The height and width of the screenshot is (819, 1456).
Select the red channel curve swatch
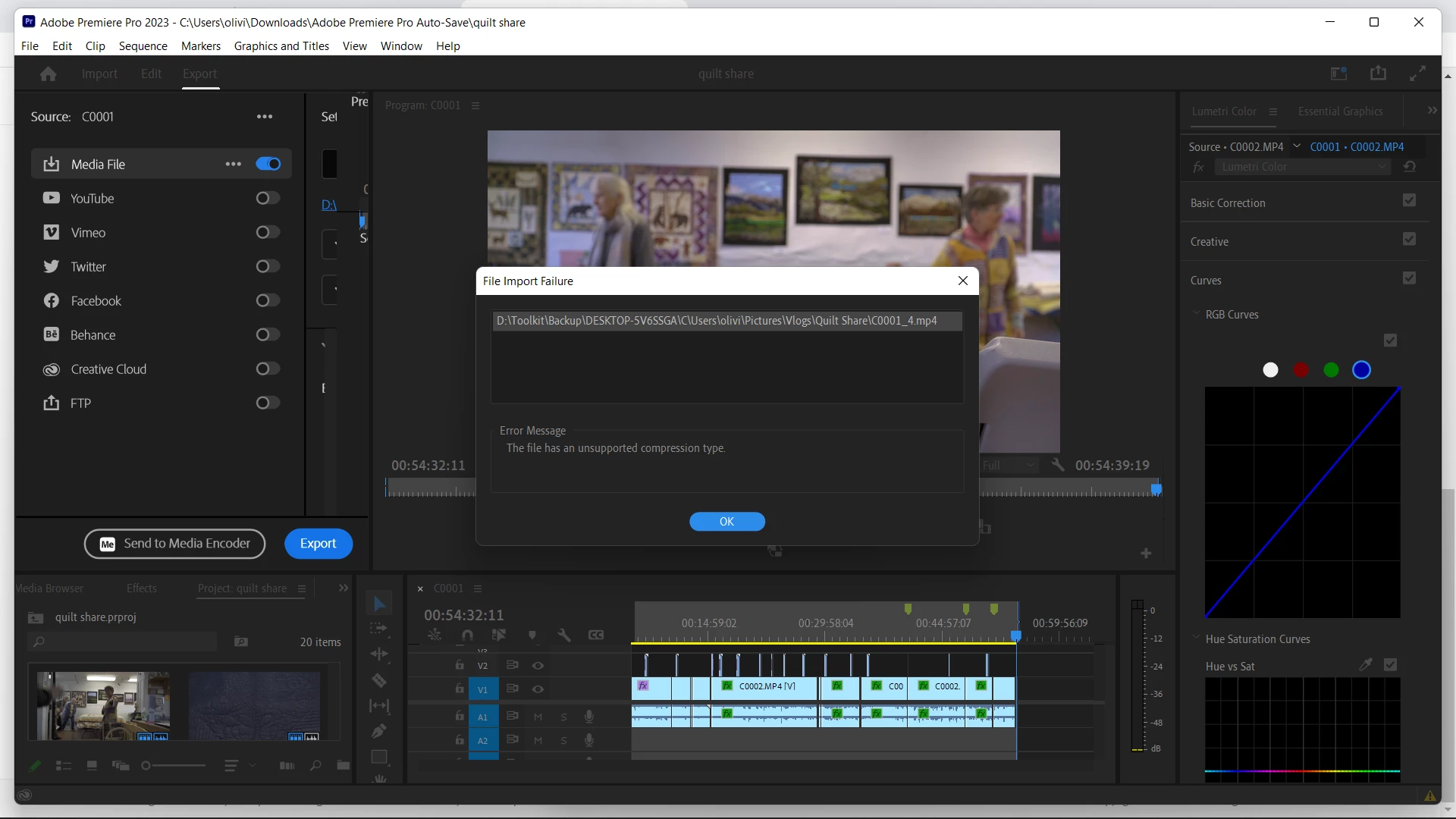(1301, 370)
